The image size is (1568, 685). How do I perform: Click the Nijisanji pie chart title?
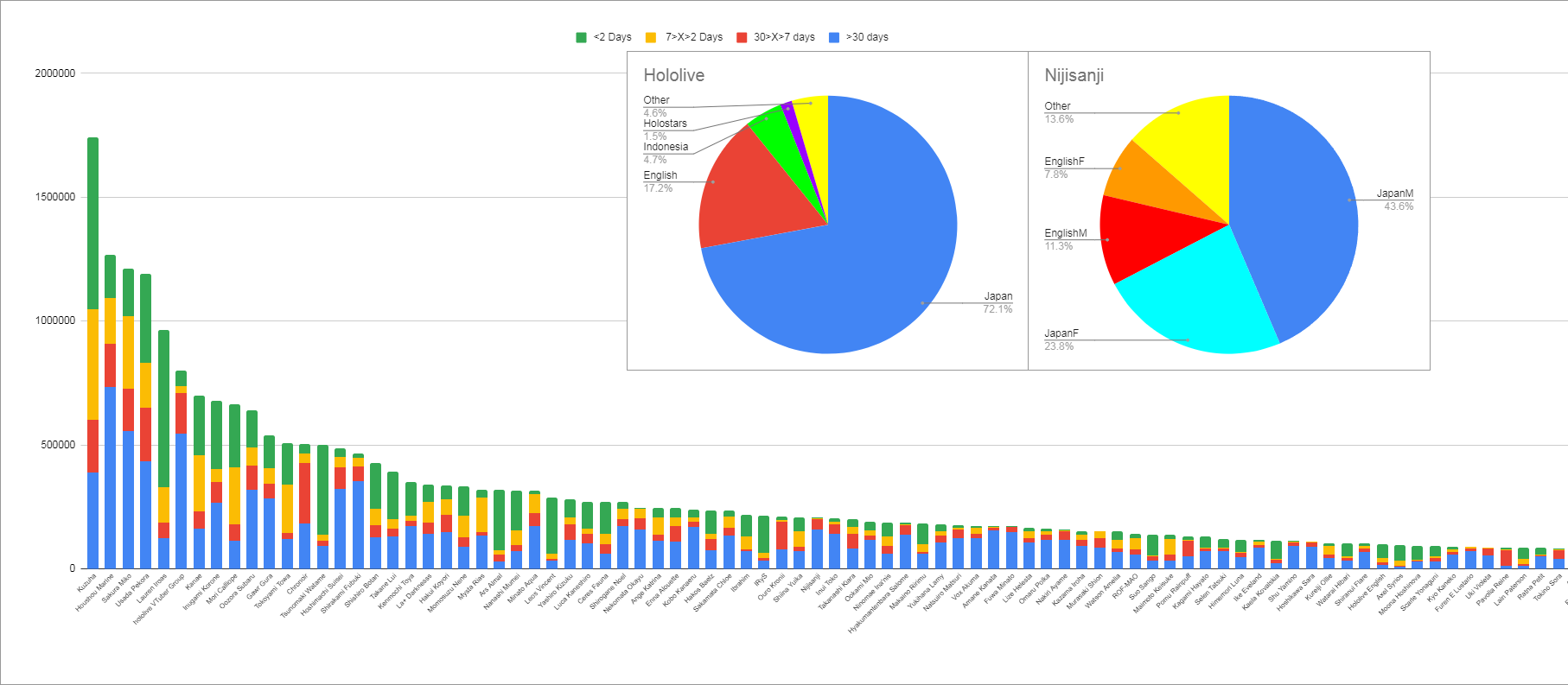pyautogui.click(x=1074, y=75)
